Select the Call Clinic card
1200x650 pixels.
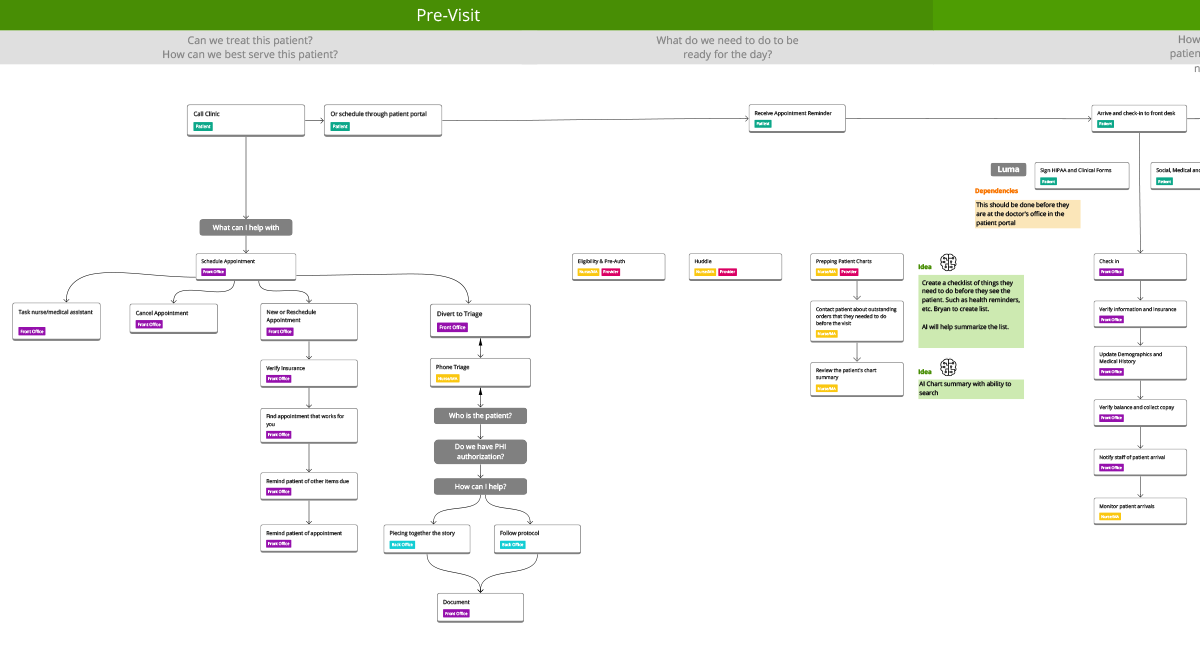[x=245, y=119]
